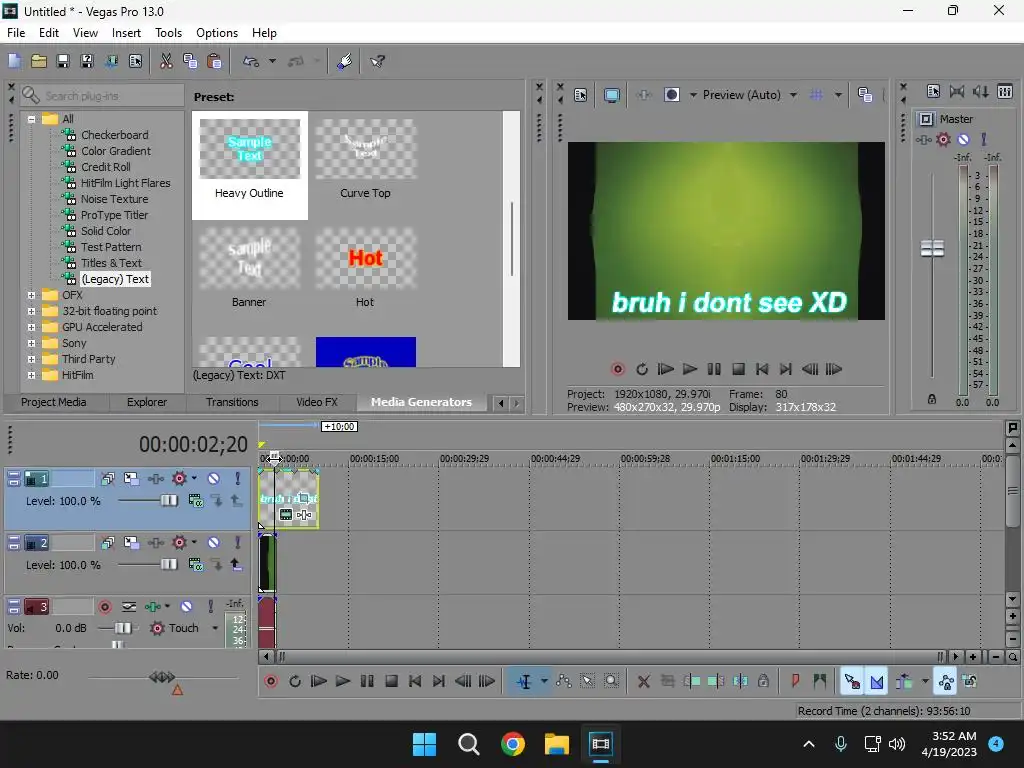
Task: Insert a region with the green flags icon
Action: tap(820, 682)
